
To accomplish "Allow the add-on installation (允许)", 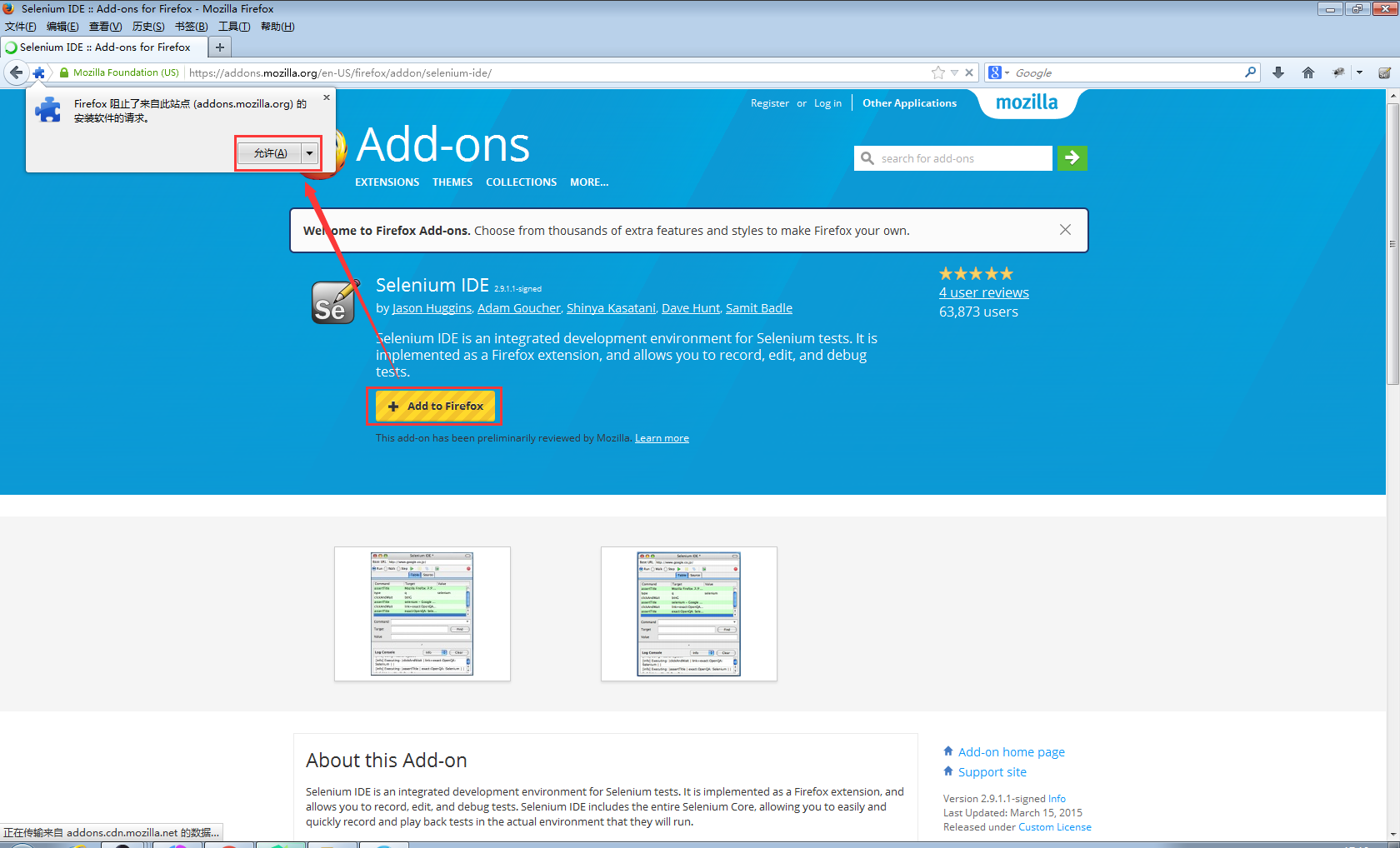I will (x=270, y=153).
